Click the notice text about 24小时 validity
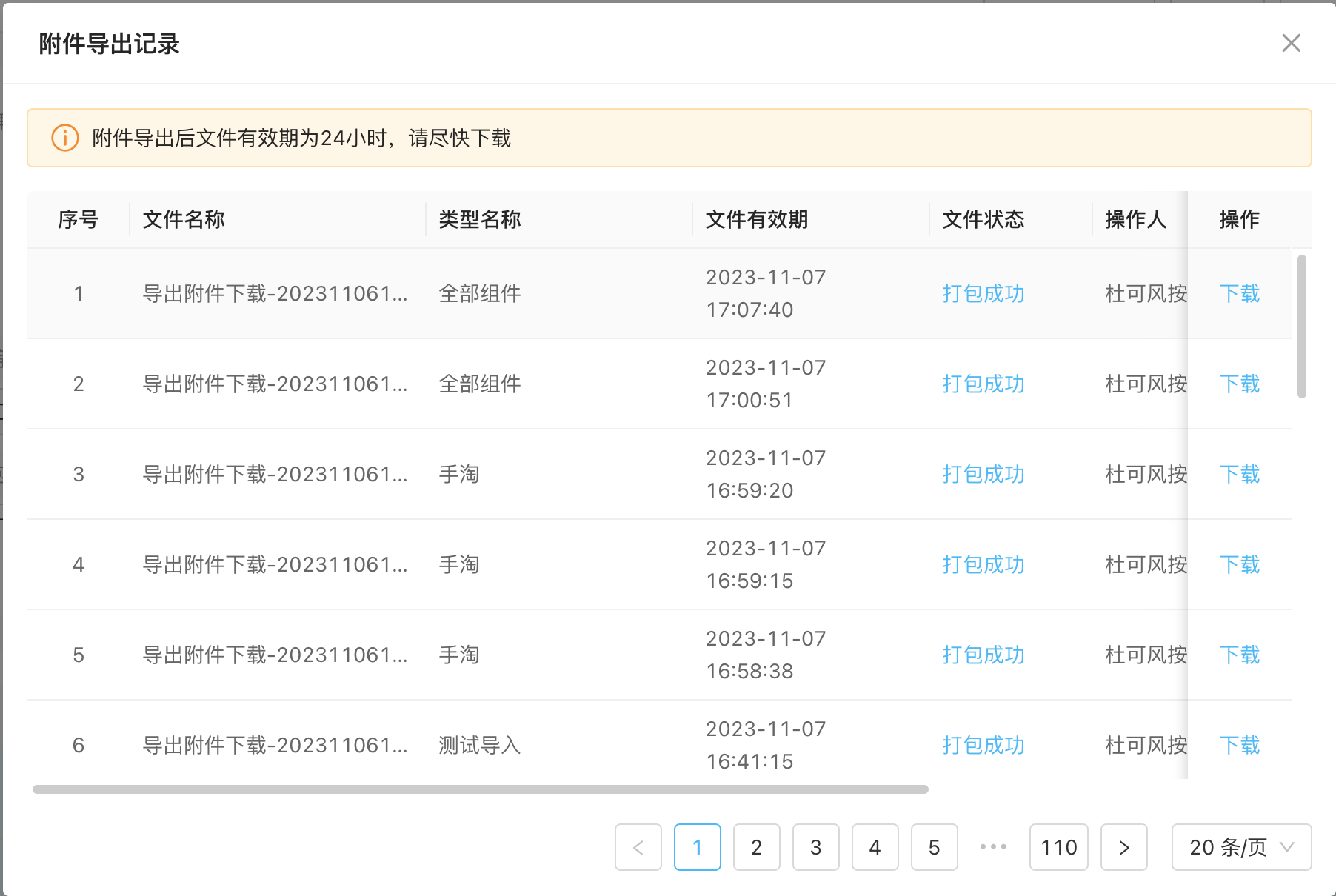 point(301,138)
